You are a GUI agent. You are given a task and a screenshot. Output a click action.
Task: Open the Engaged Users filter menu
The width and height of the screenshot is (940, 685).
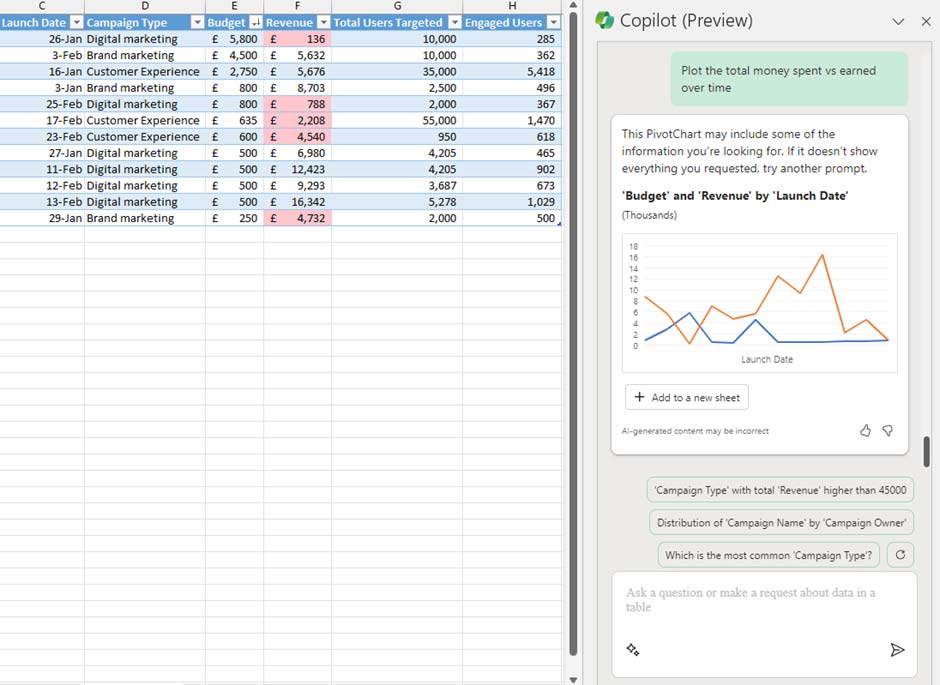tap(553, 22)
